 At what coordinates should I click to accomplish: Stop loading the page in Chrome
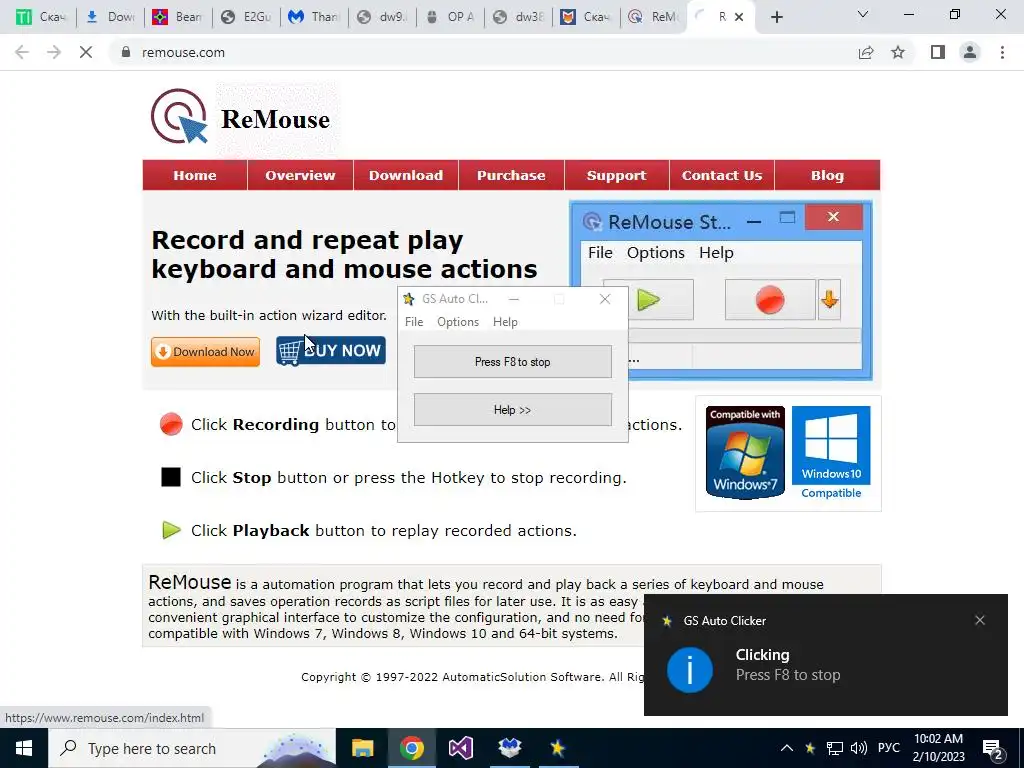(x=86, y=52)
